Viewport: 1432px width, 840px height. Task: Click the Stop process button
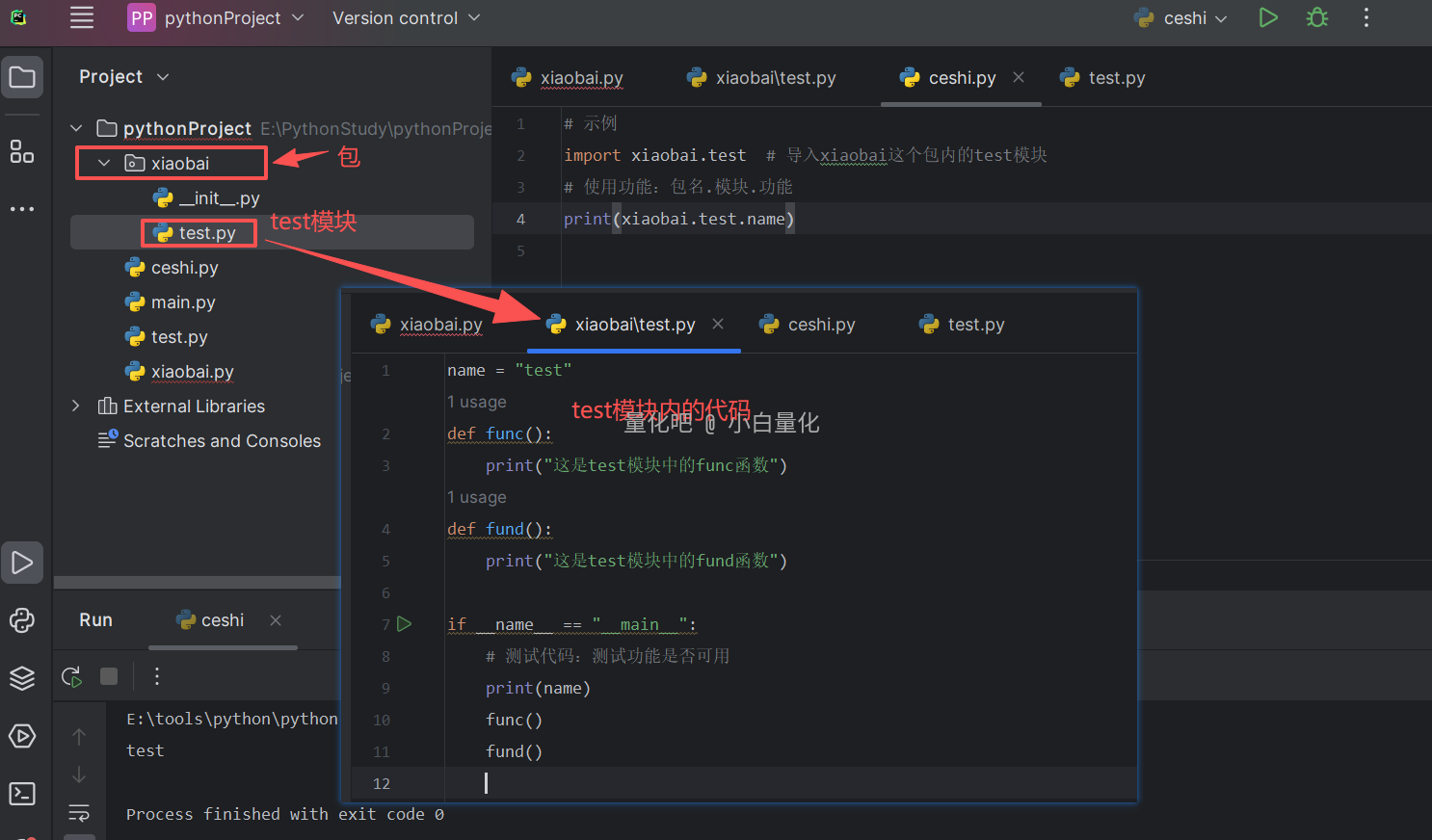click(x=109, y=676)
